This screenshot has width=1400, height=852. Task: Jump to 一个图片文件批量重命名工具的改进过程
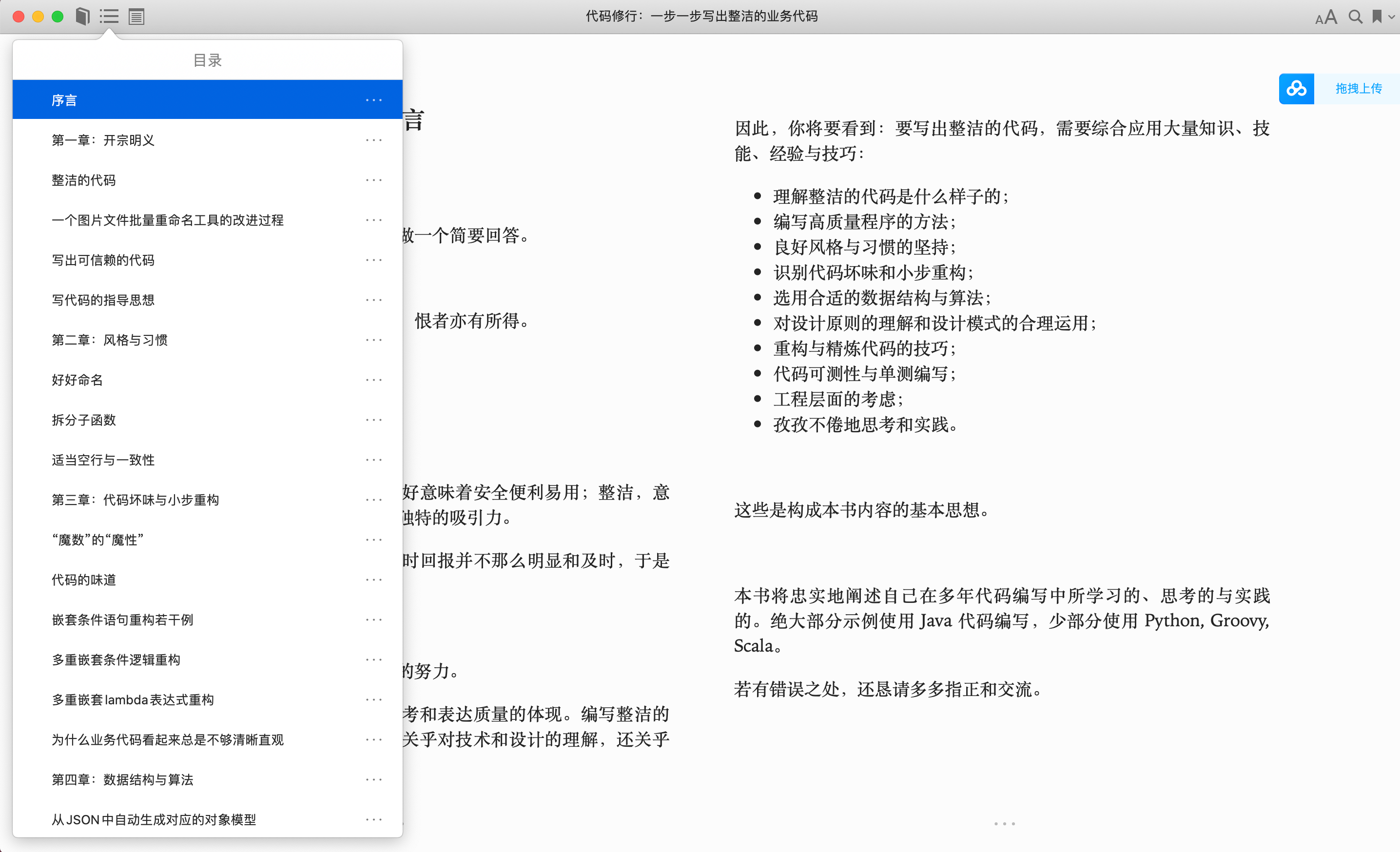pos(207,220)
